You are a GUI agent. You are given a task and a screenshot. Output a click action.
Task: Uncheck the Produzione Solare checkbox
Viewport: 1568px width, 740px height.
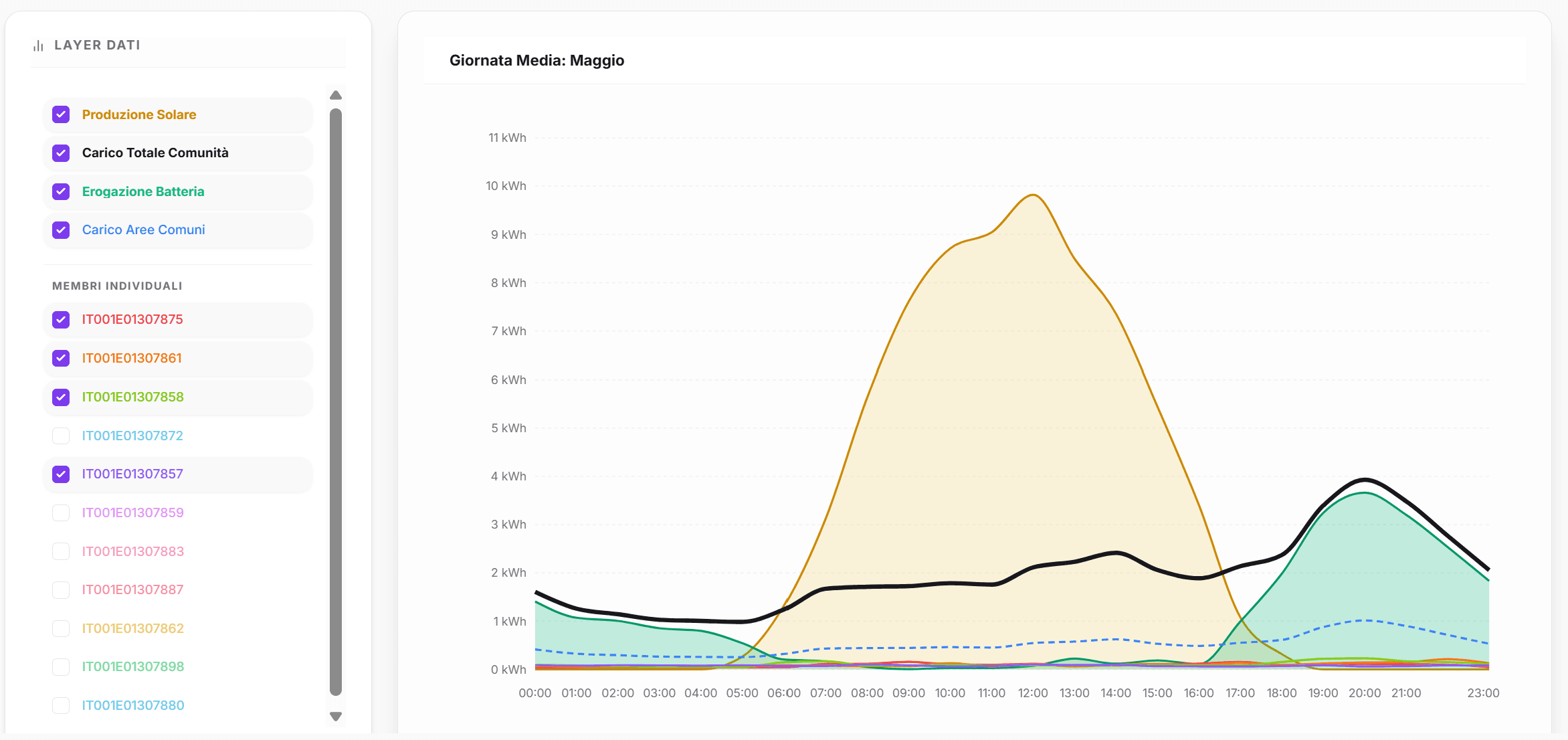[61, 114]
